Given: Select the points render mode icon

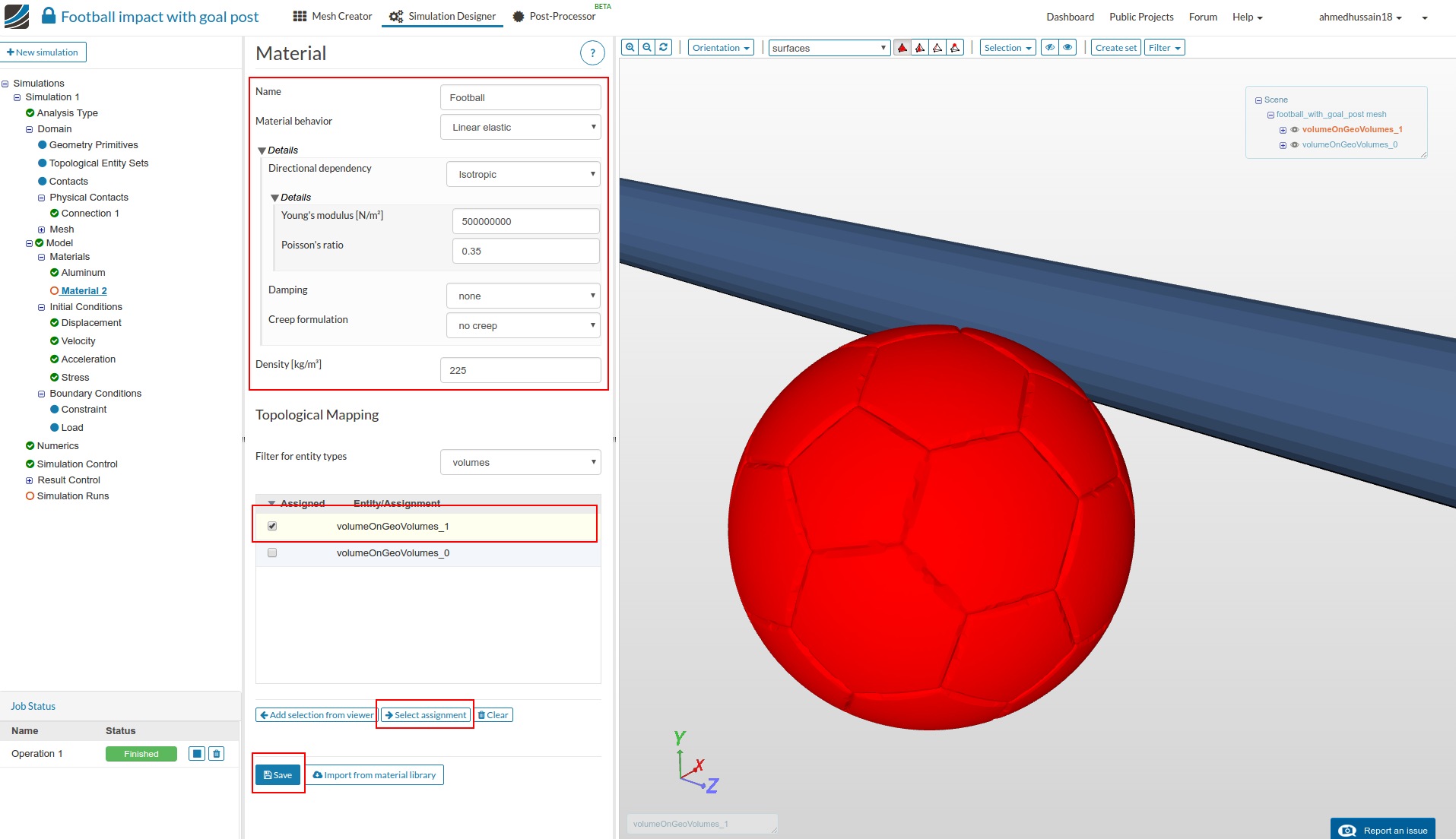Looking at the screenshot, I should pos(955,48).
